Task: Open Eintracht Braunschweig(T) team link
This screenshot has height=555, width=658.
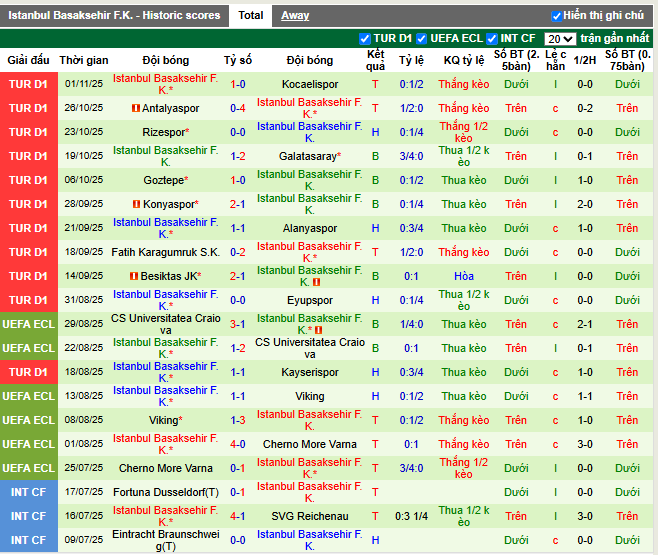Action: 165,540
